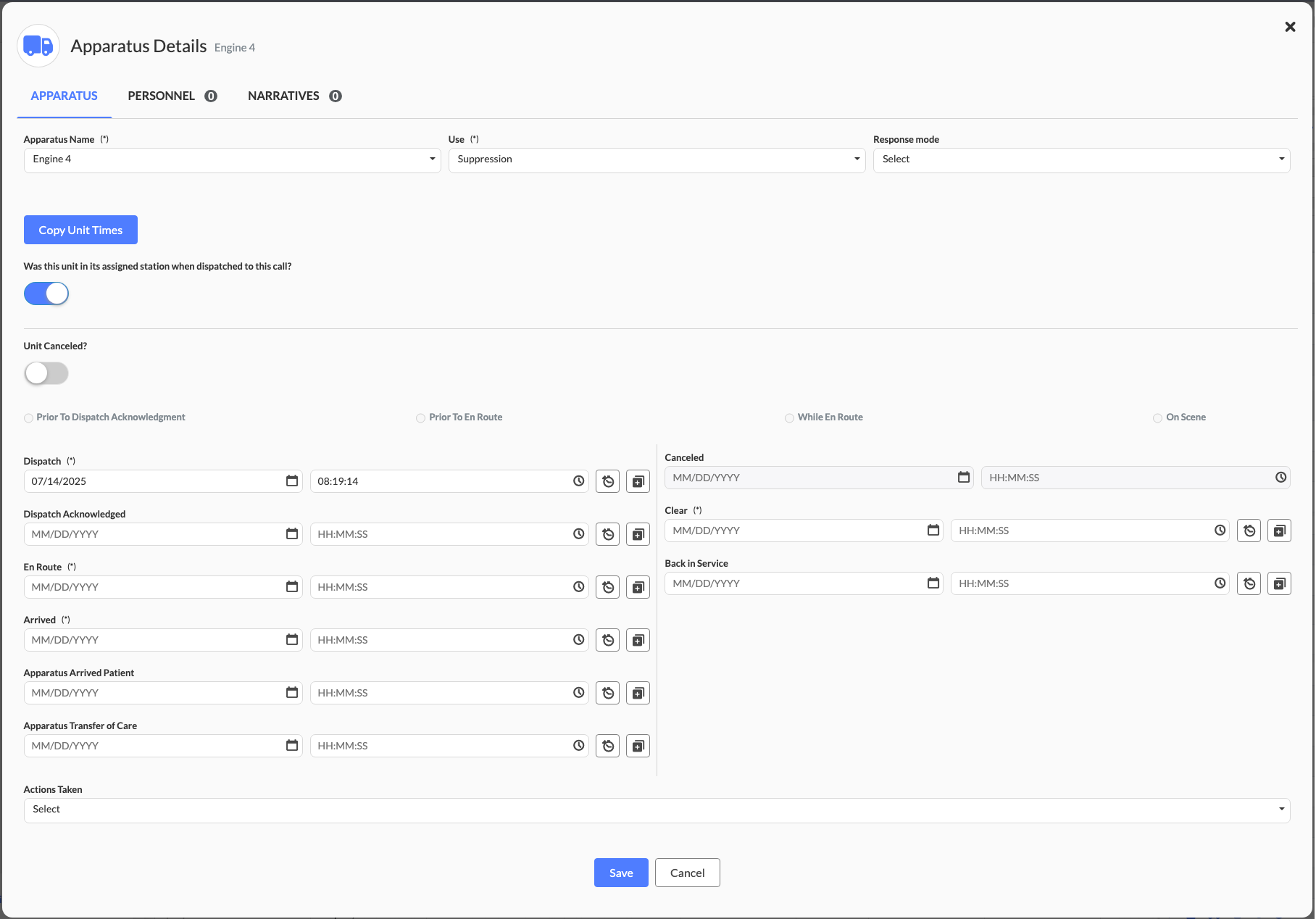Image resolution: width=1316 pixels, height=919 pixels.
Task: Click the set-current-time icon for Dispatch
Action: (608, 481)
